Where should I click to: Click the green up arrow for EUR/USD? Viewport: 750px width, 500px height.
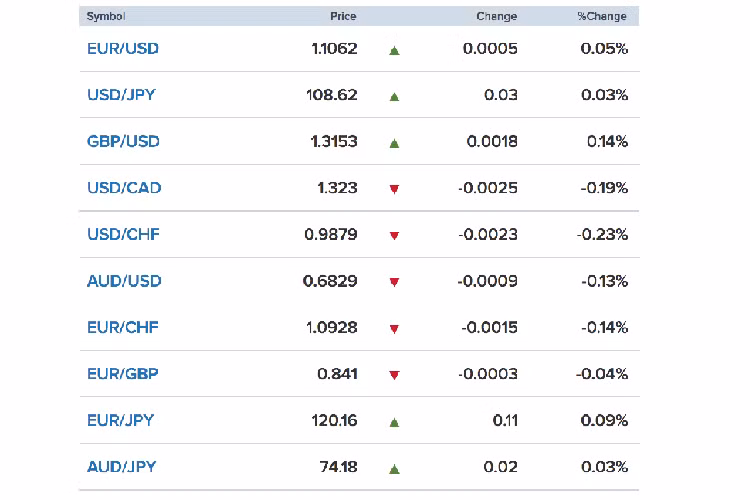coord(394,50)
